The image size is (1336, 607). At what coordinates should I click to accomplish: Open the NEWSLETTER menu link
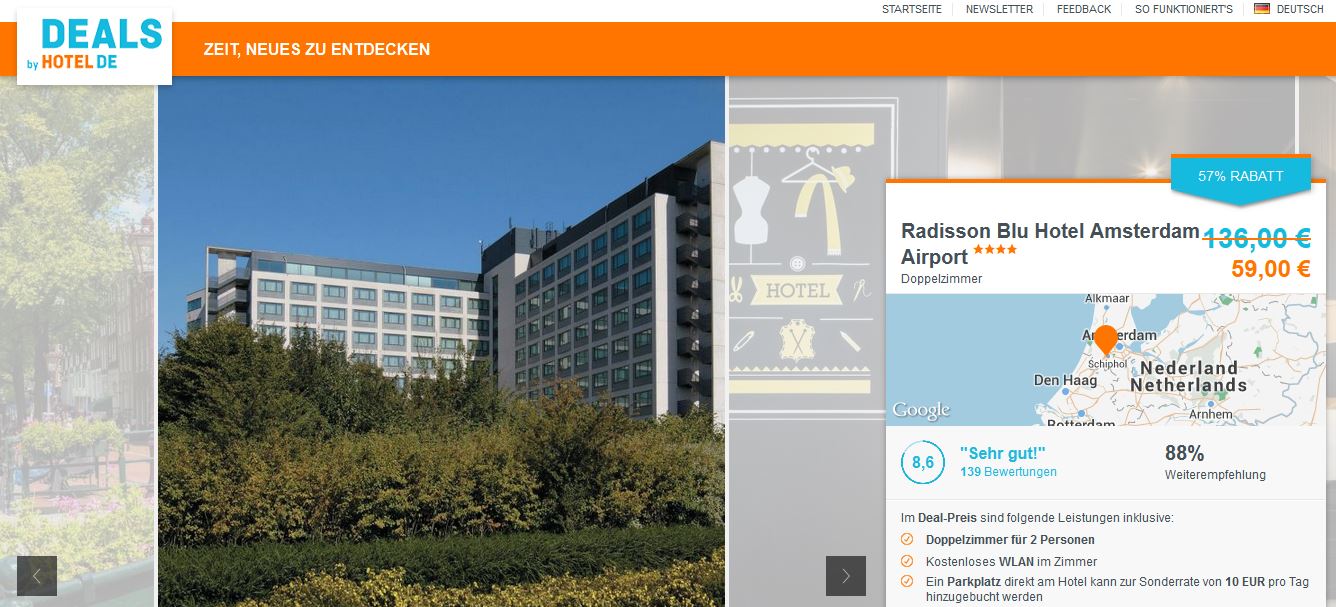(x=999, y=9)
